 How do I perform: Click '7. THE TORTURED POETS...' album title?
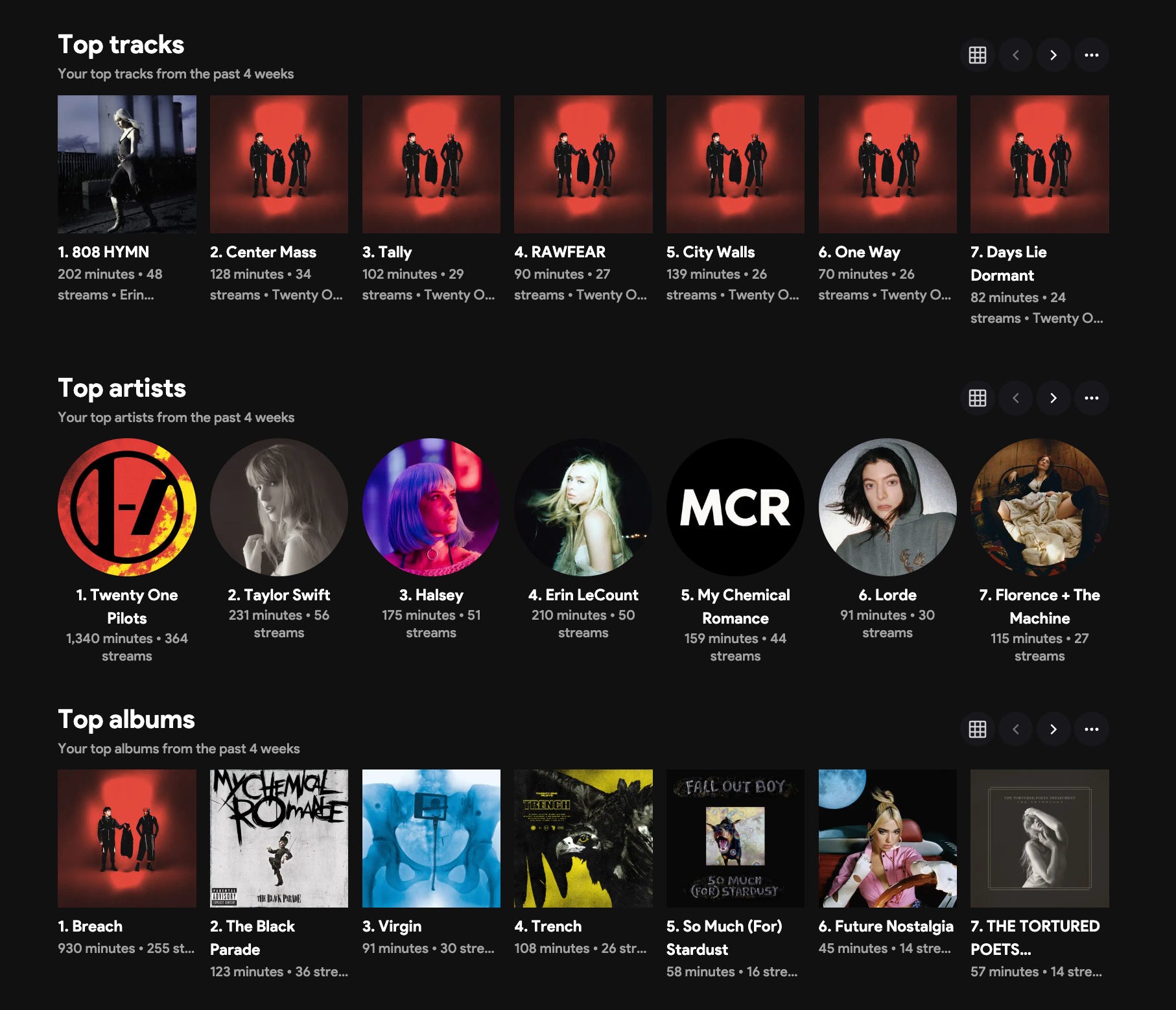point(1035,938)
